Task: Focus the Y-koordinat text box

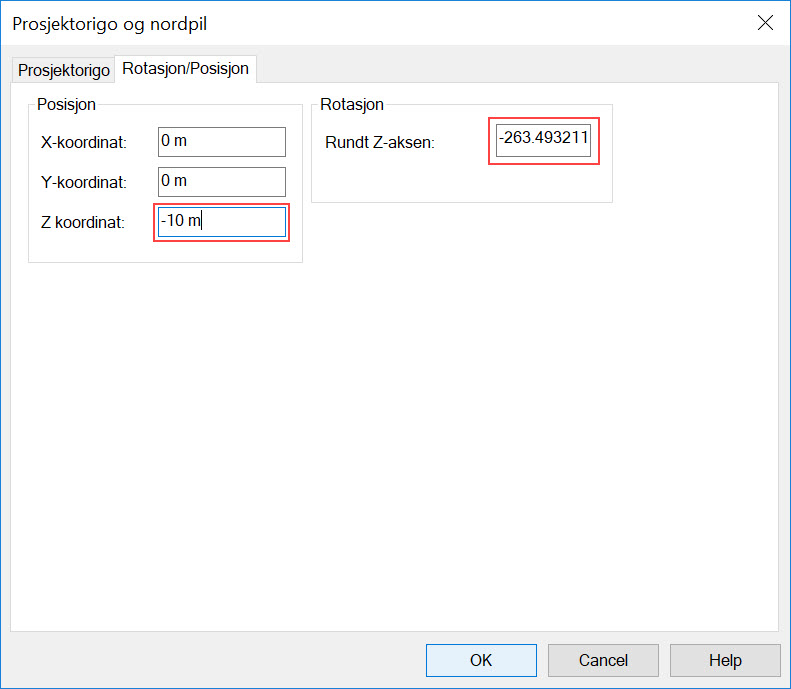Action: point(222,182)
